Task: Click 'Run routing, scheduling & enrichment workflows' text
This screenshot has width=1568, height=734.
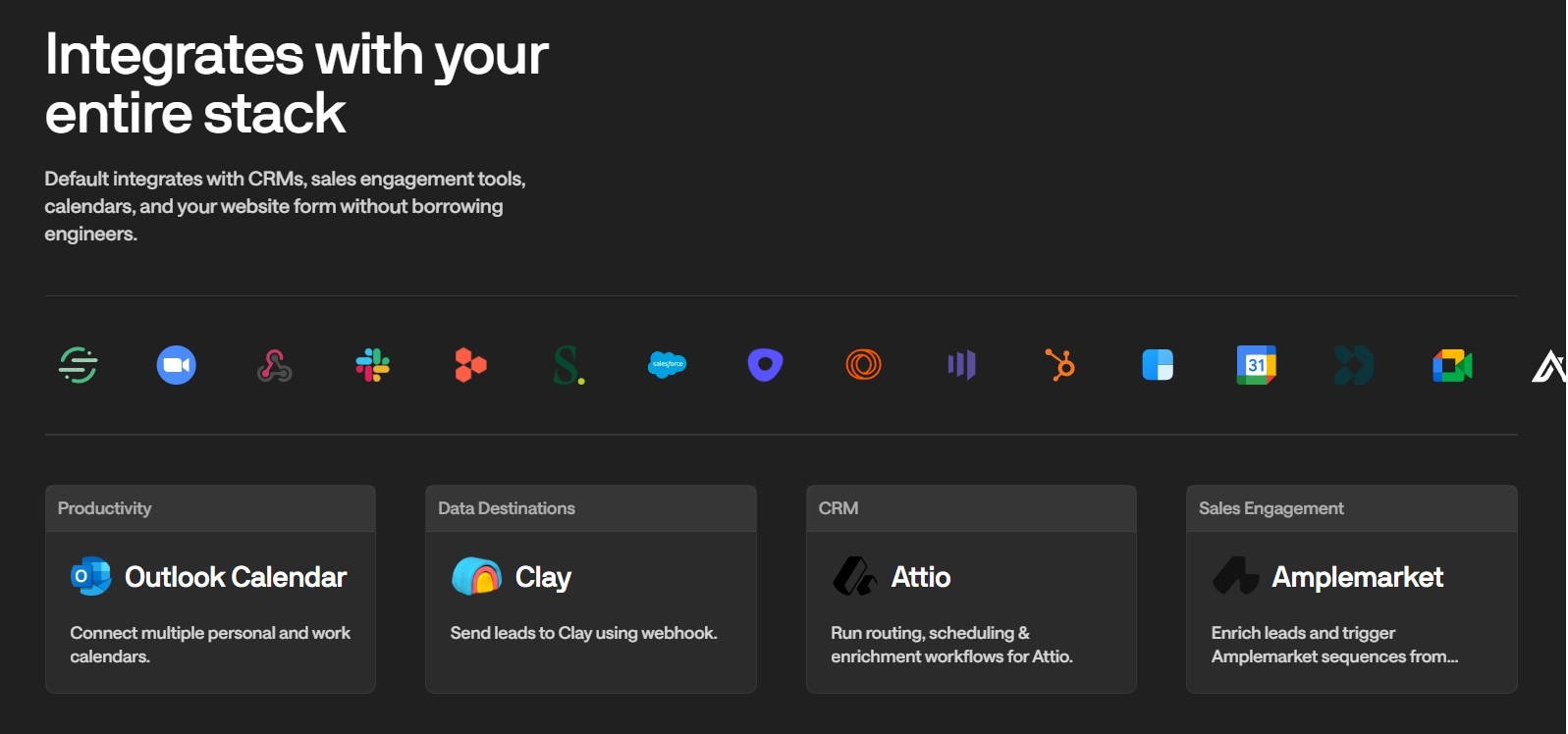Action: tap(951, 645)
